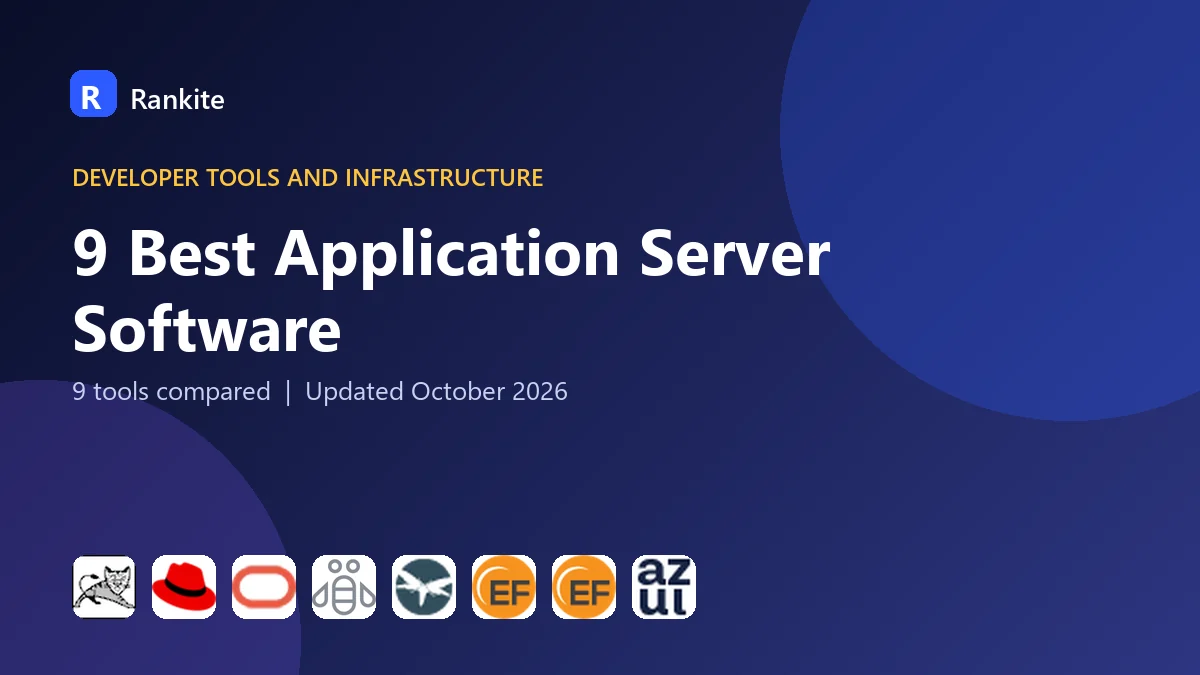
Task: Click the Rankite brand name
Action: click(x=177, y=99)
